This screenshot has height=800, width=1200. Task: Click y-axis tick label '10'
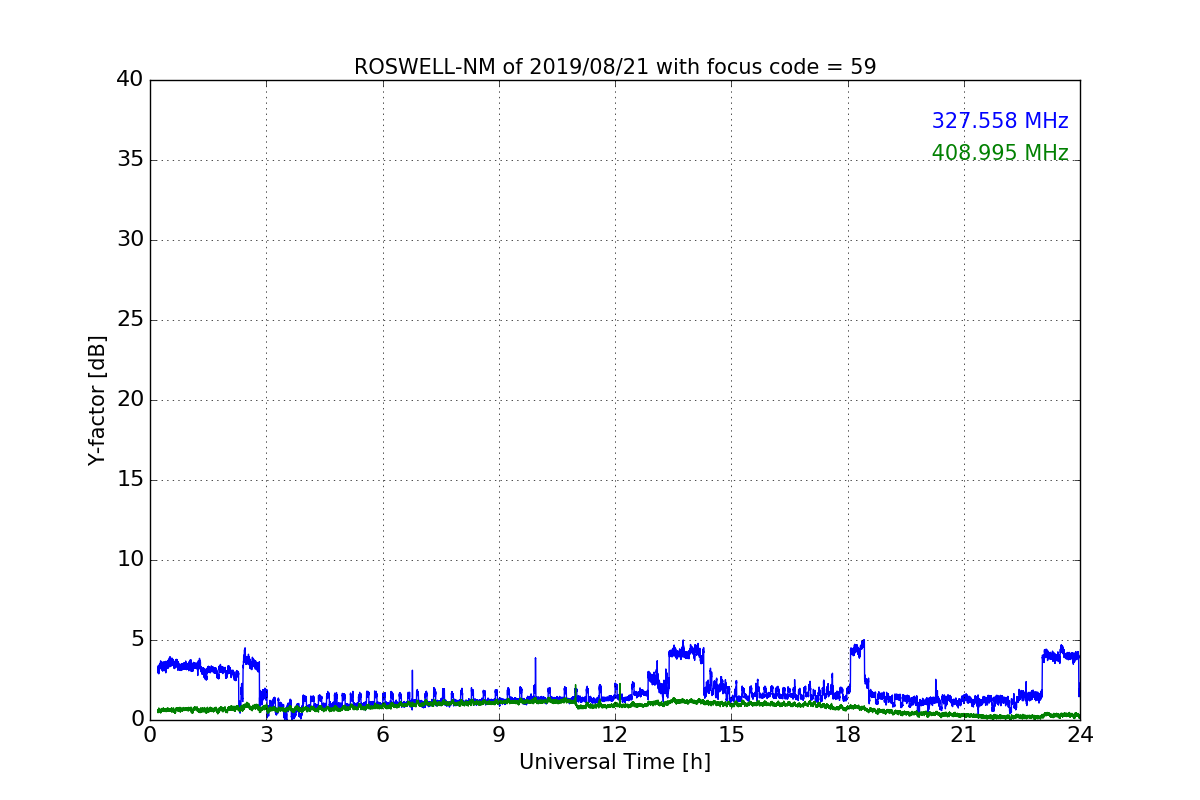click(x=130, y=560)
